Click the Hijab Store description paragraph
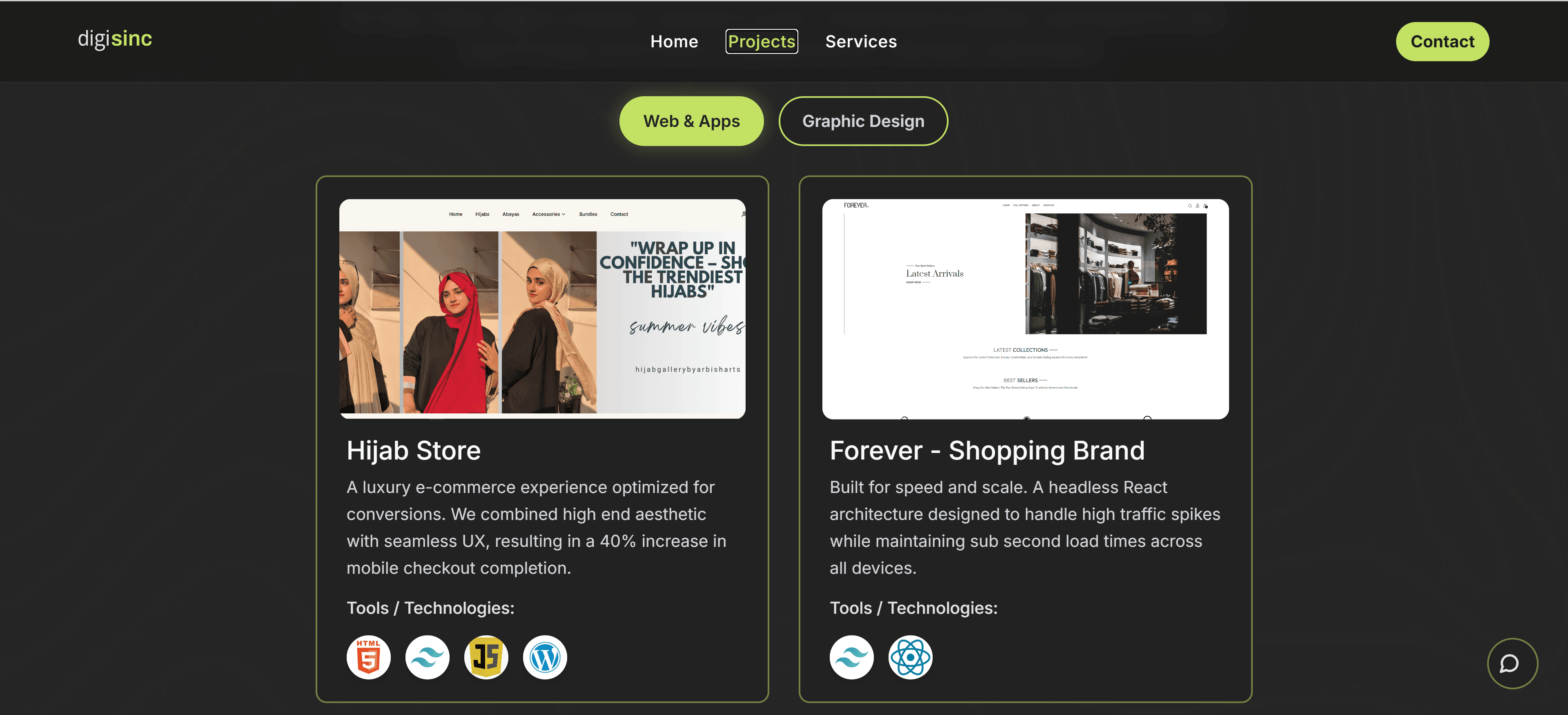The image size is (1568, 715). (x=537, y=528)
